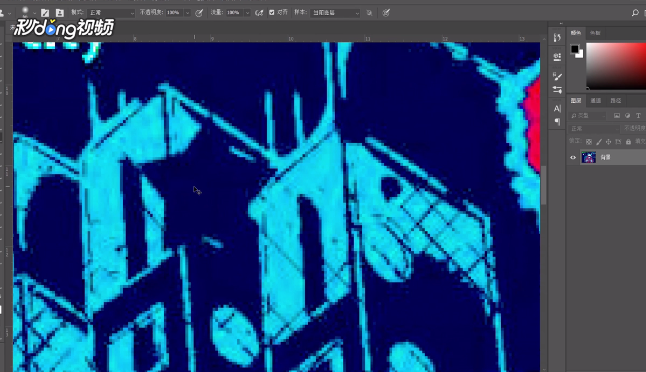Open the Properties panel icon
The width and height of the screenshot is (646, 372).
click(x=557, y=56)
